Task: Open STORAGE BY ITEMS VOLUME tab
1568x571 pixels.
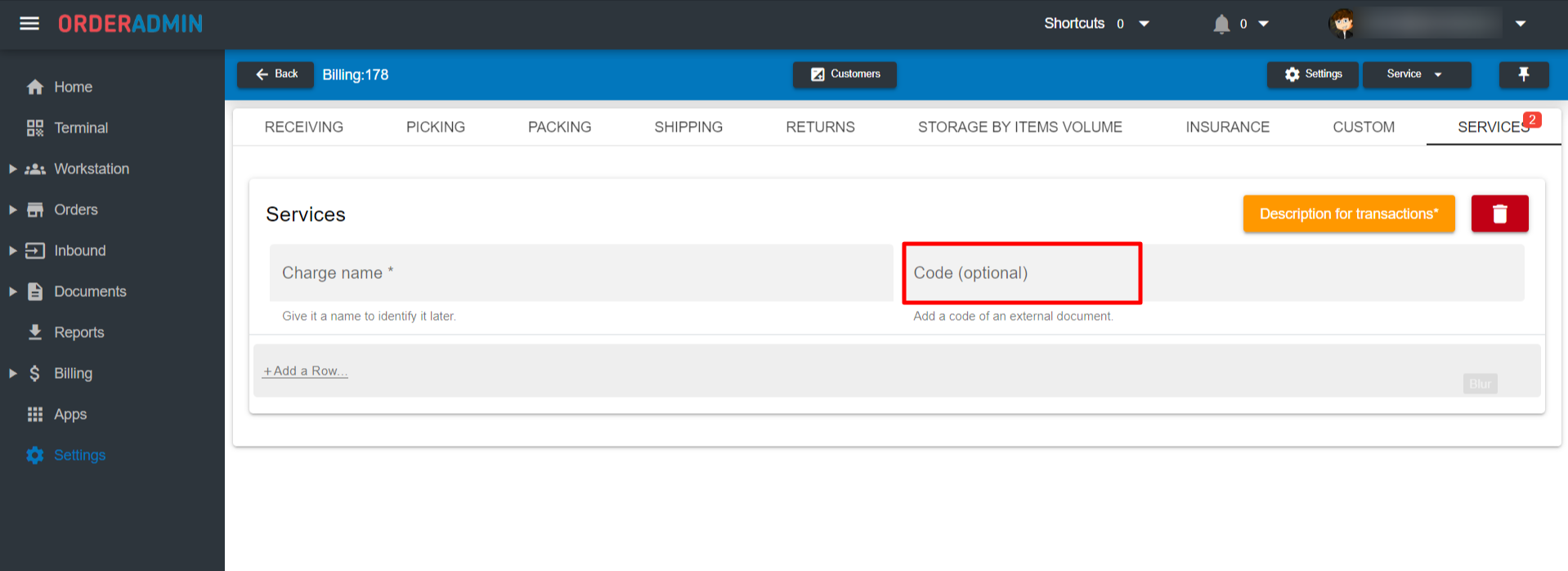Action: [1020, 127]
